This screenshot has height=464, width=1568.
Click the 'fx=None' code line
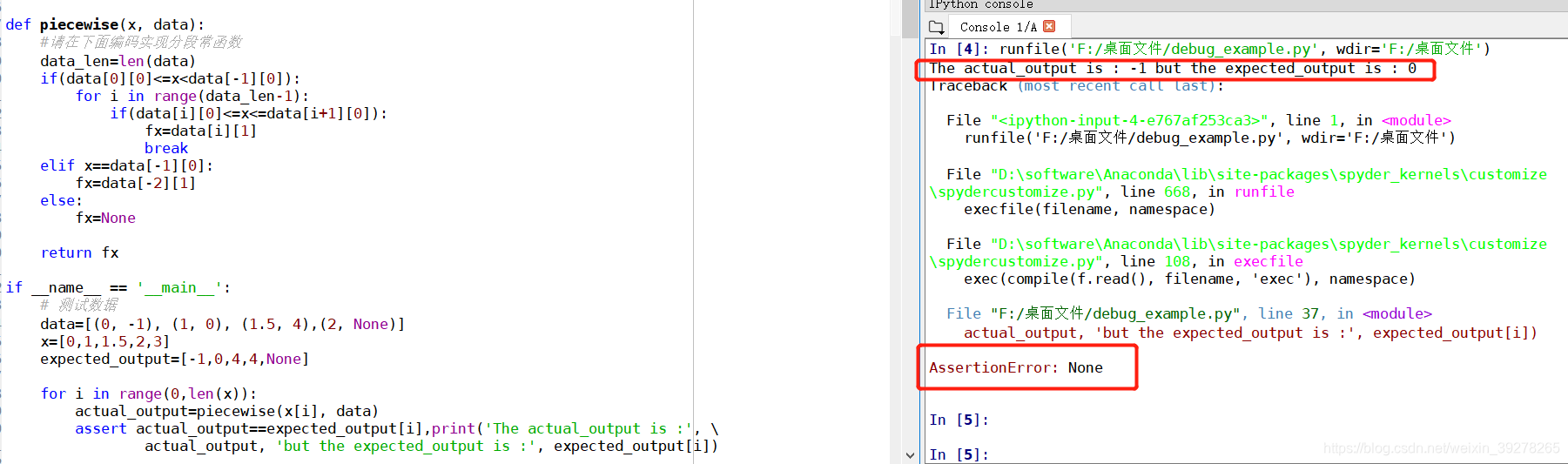[105, 218]
